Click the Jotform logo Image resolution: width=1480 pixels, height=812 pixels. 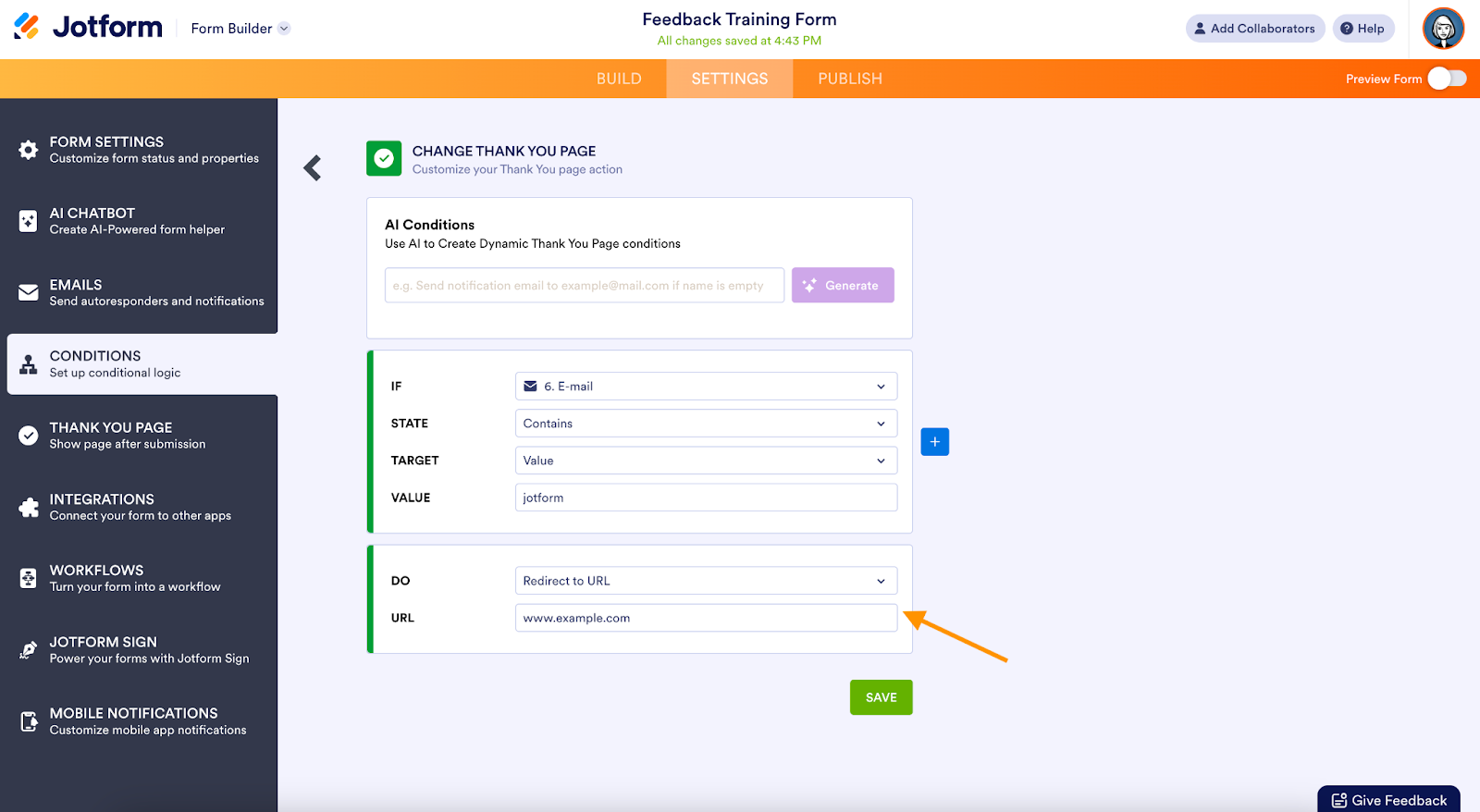pos(88,27)
